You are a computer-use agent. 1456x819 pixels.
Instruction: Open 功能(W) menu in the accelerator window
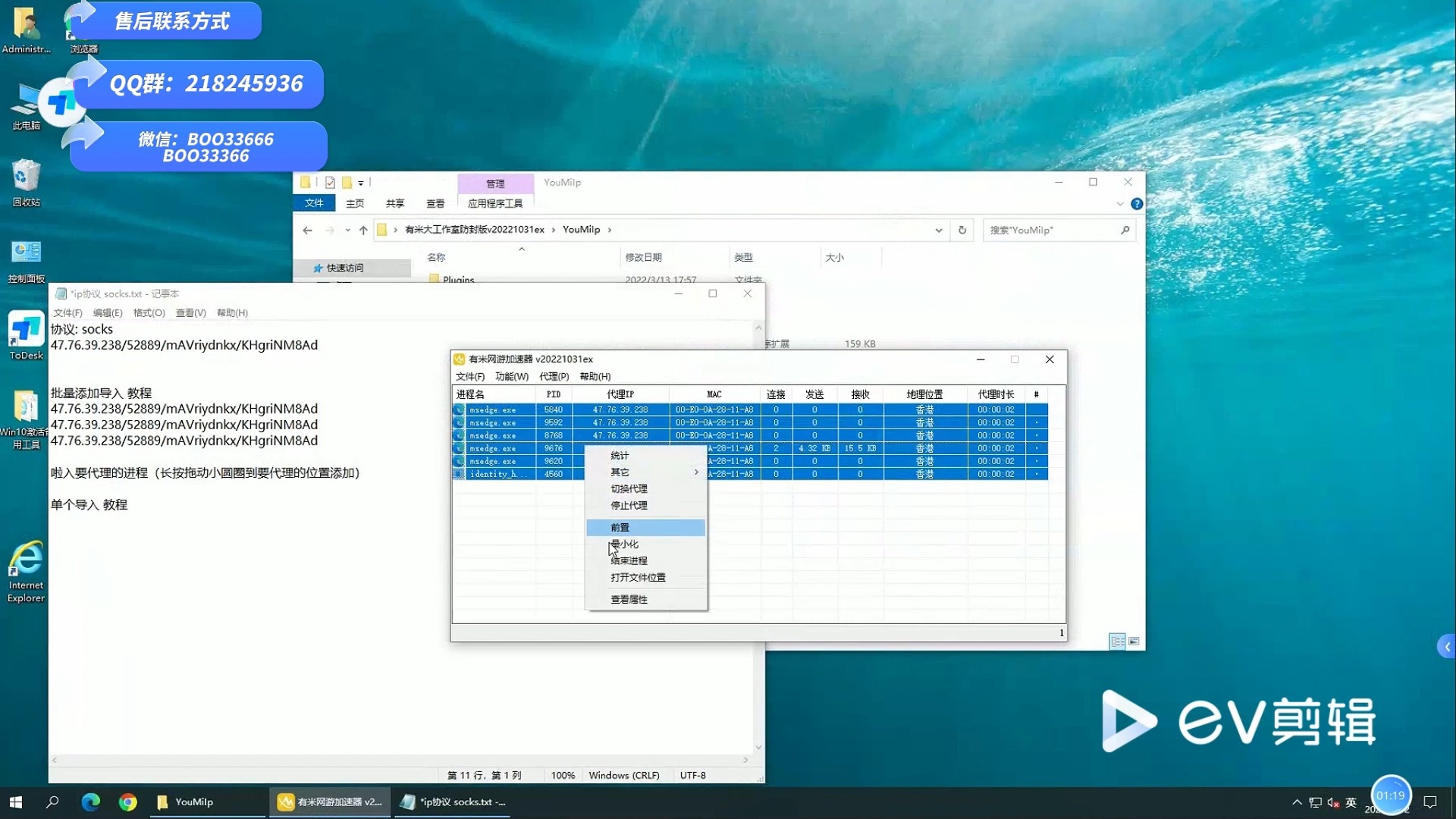tap(512, 377)
